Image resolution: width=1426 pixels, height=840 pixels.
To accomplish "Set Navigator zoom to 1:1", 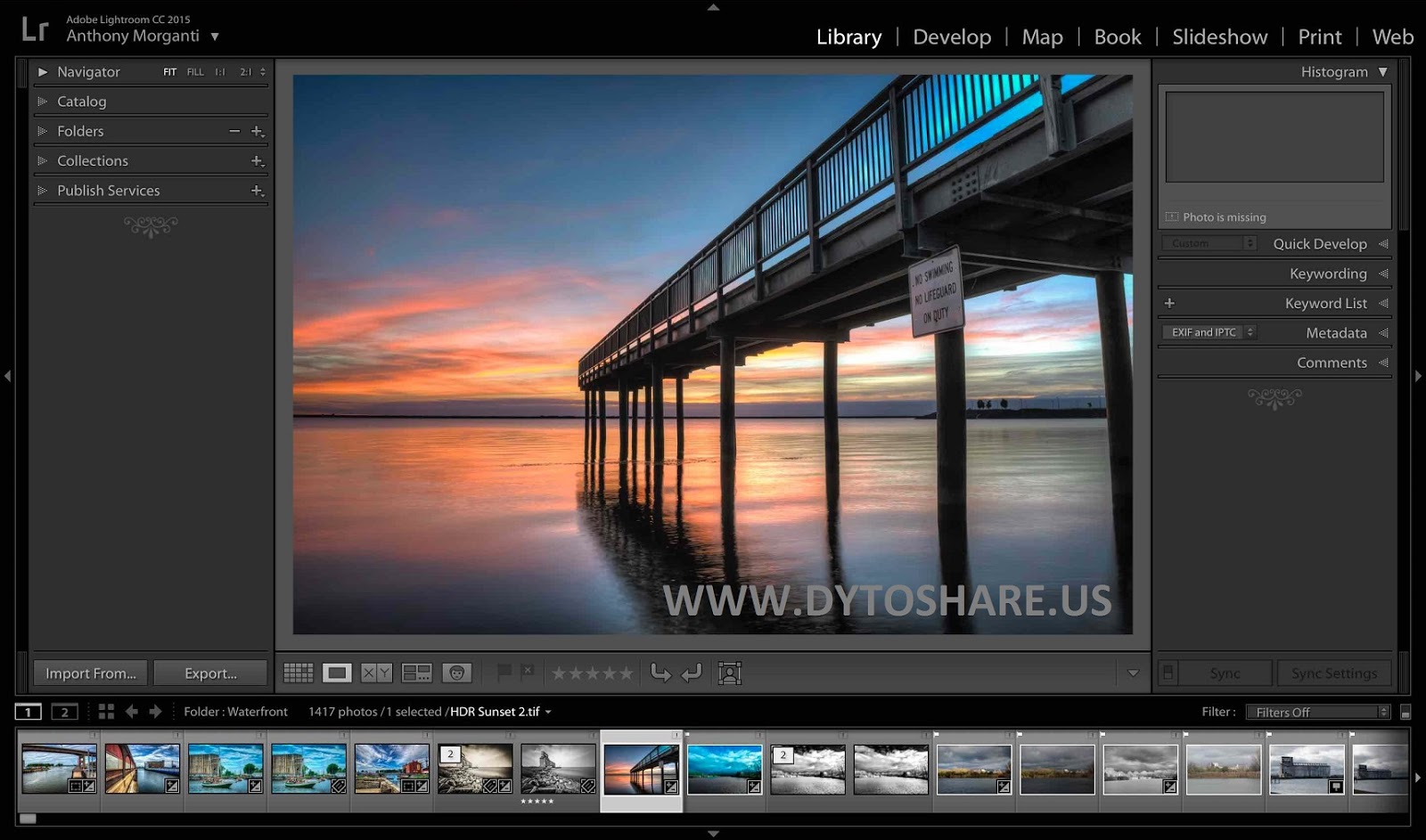I will click(220, 72).
